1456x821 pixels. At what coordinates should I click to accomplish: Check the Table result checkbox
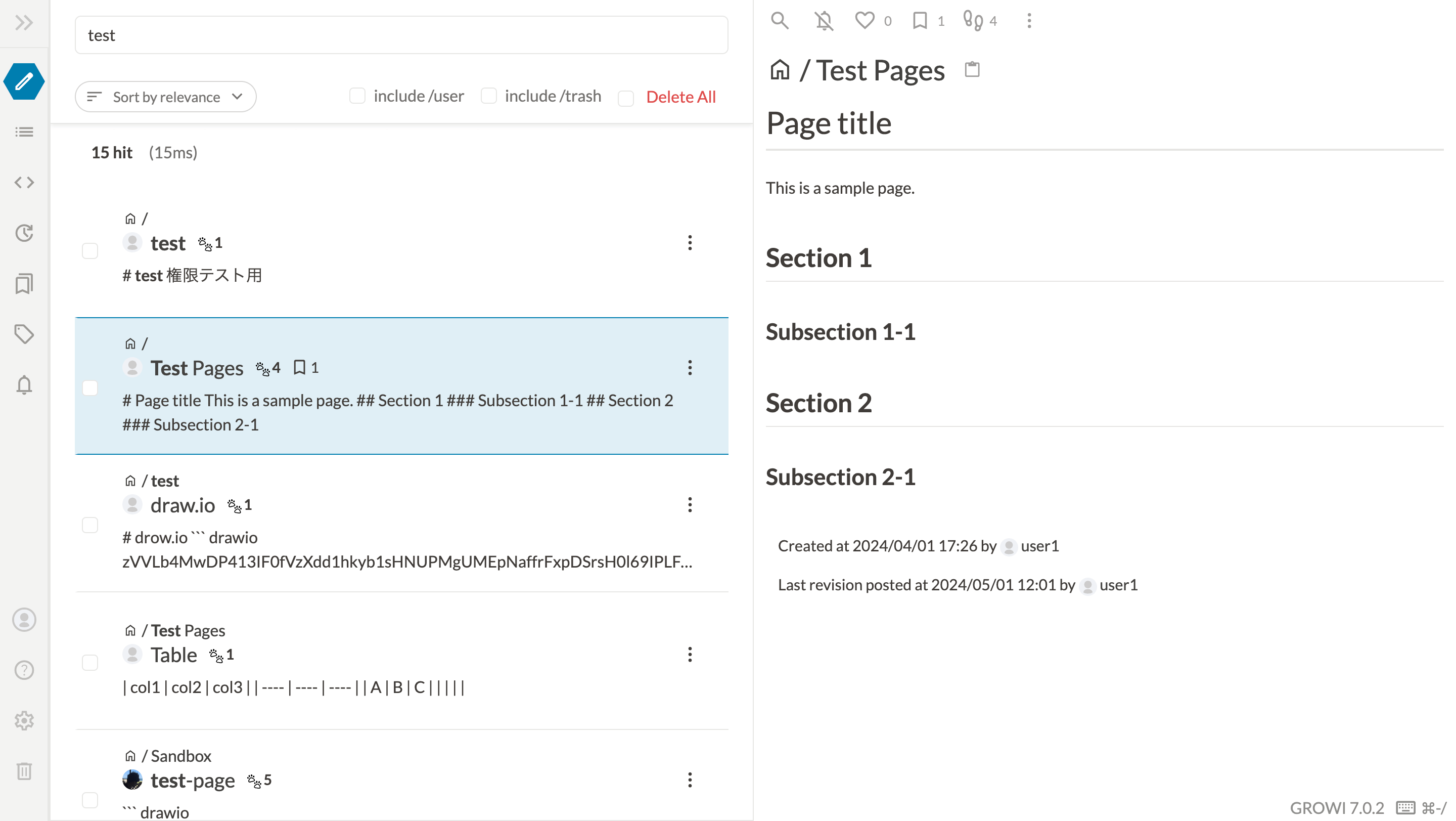click(90, 662)
